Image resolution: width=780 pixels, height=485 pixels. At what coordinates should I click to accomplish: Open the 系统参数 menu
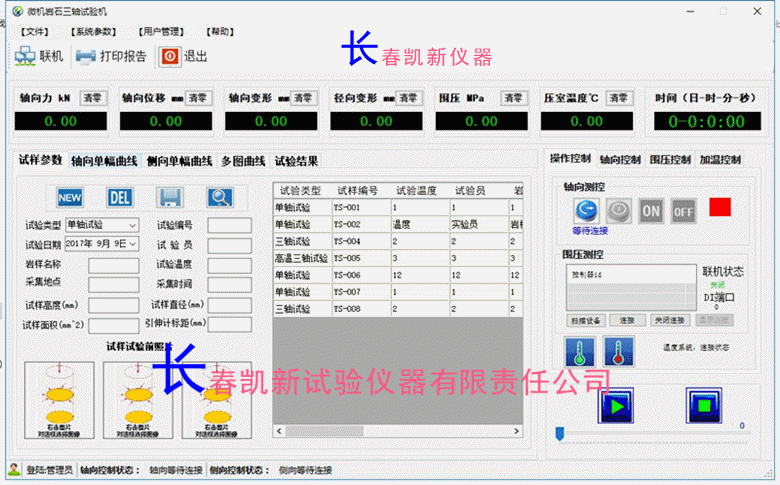[x=93, y=32]
